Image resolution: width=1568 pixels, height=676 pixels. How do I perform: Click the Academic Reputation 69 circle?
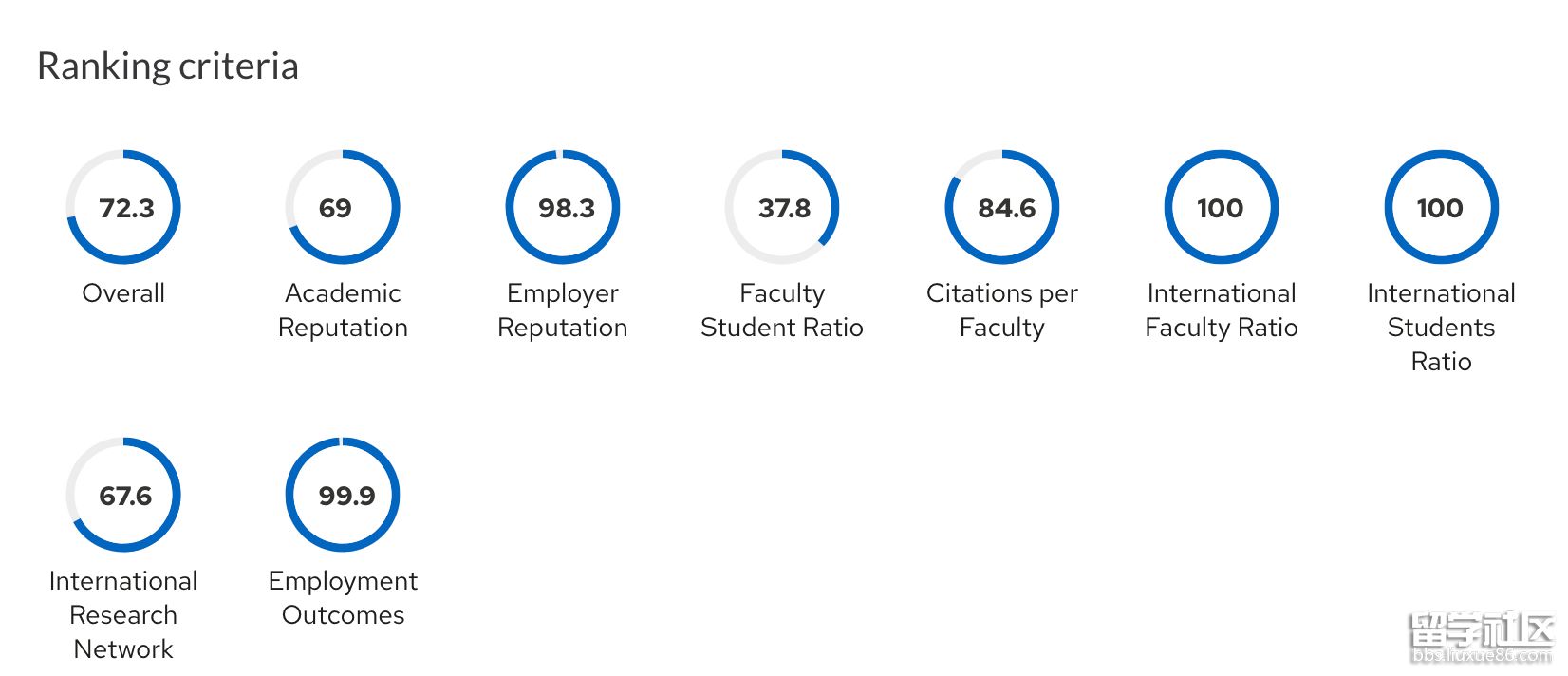pos(343,207)
